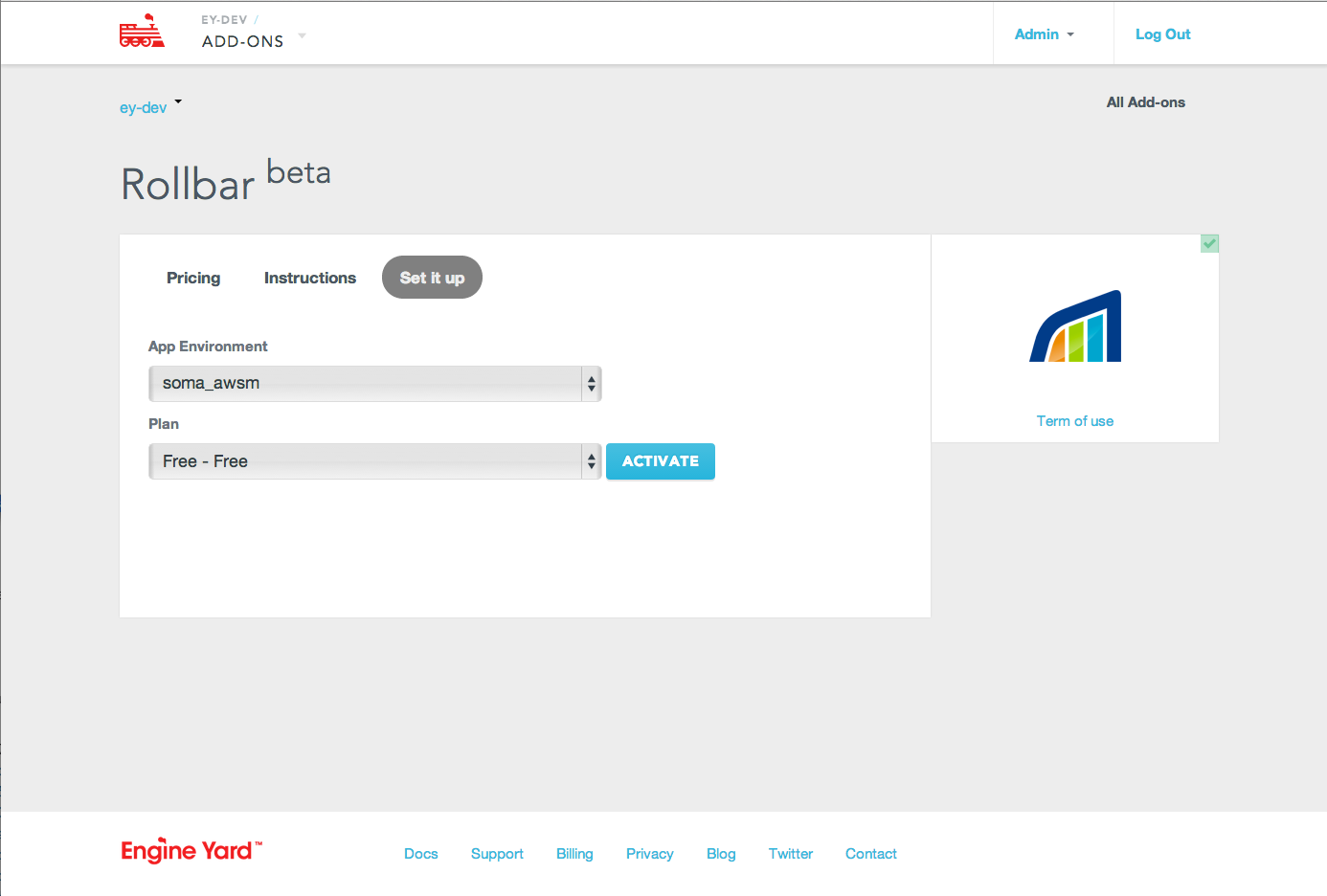This screenshot has height=896, width=1327.
Task: Click the App Environment label
Action: (x=208, y=347)
